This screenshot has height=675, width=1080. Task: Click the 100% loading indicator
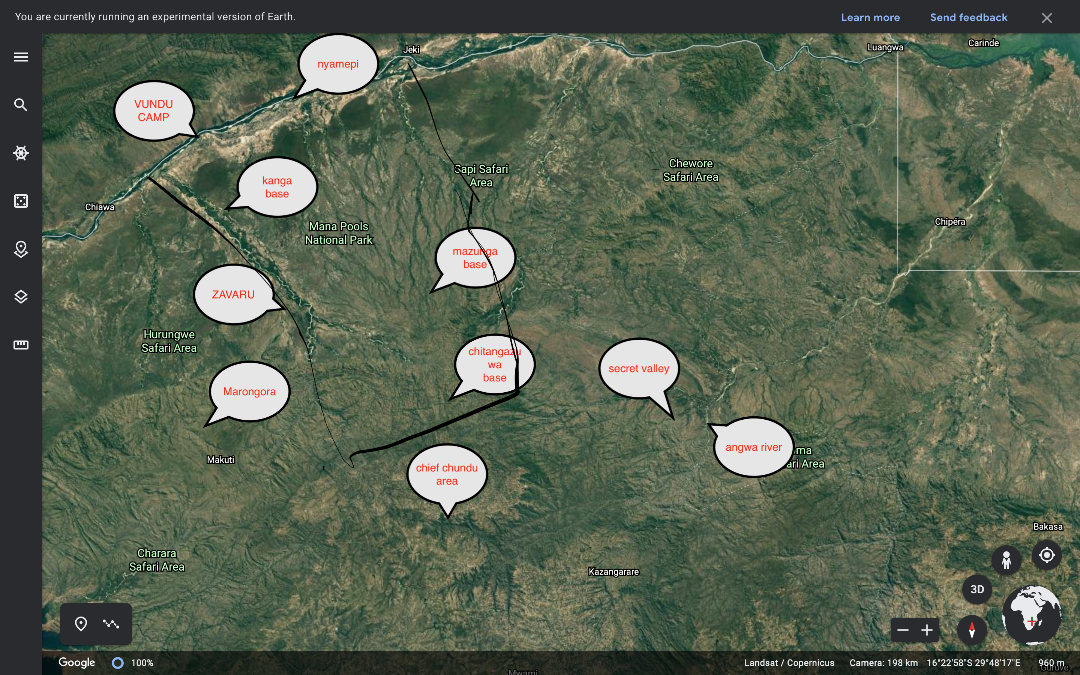click(x=133, y=663)
